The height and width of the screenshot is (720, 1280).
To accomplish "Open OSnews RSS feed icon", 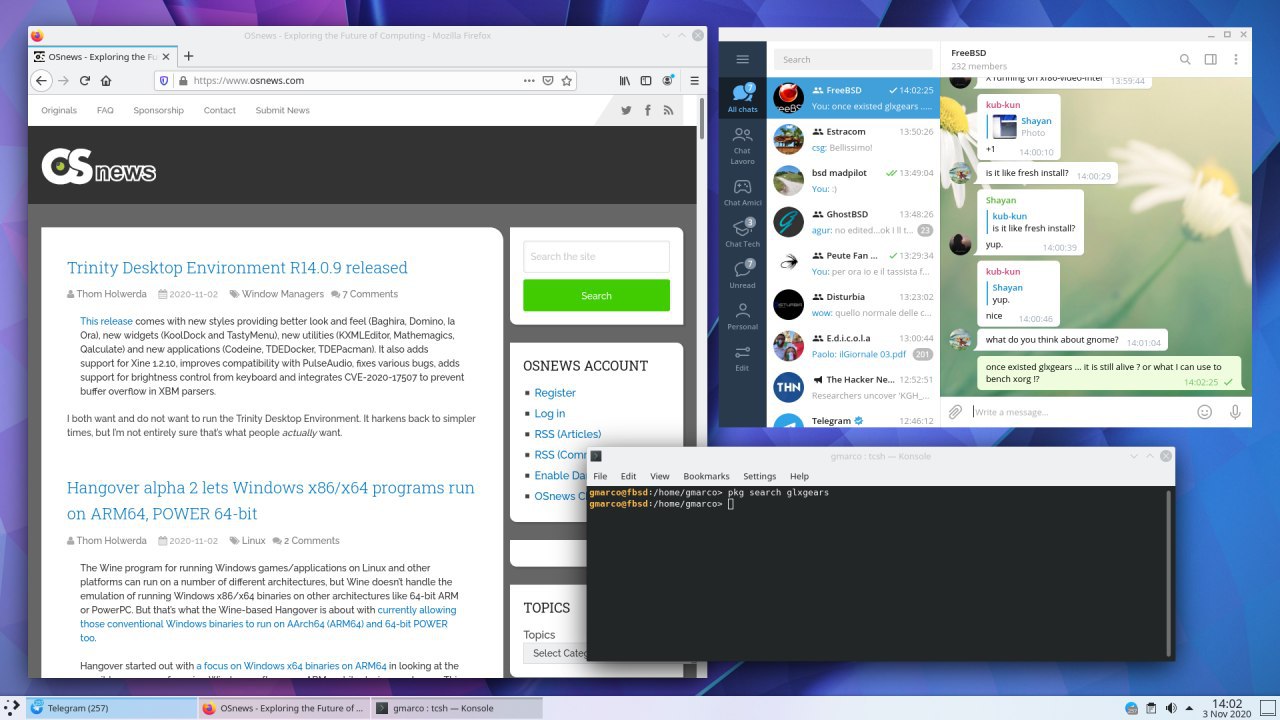I will pos(668,110).
